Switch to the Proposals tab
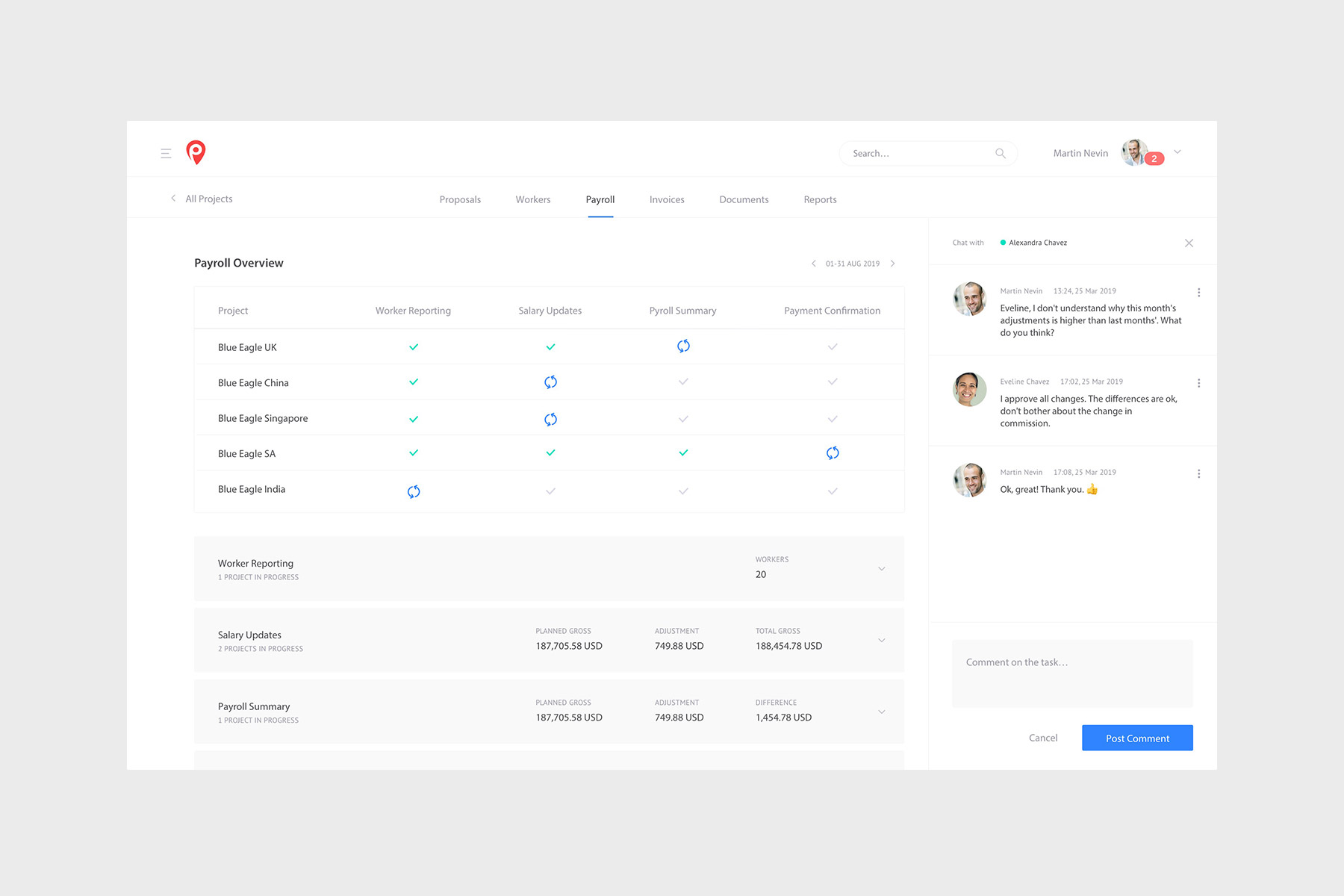Screen dimensions: 1344x896 (460, 199)
